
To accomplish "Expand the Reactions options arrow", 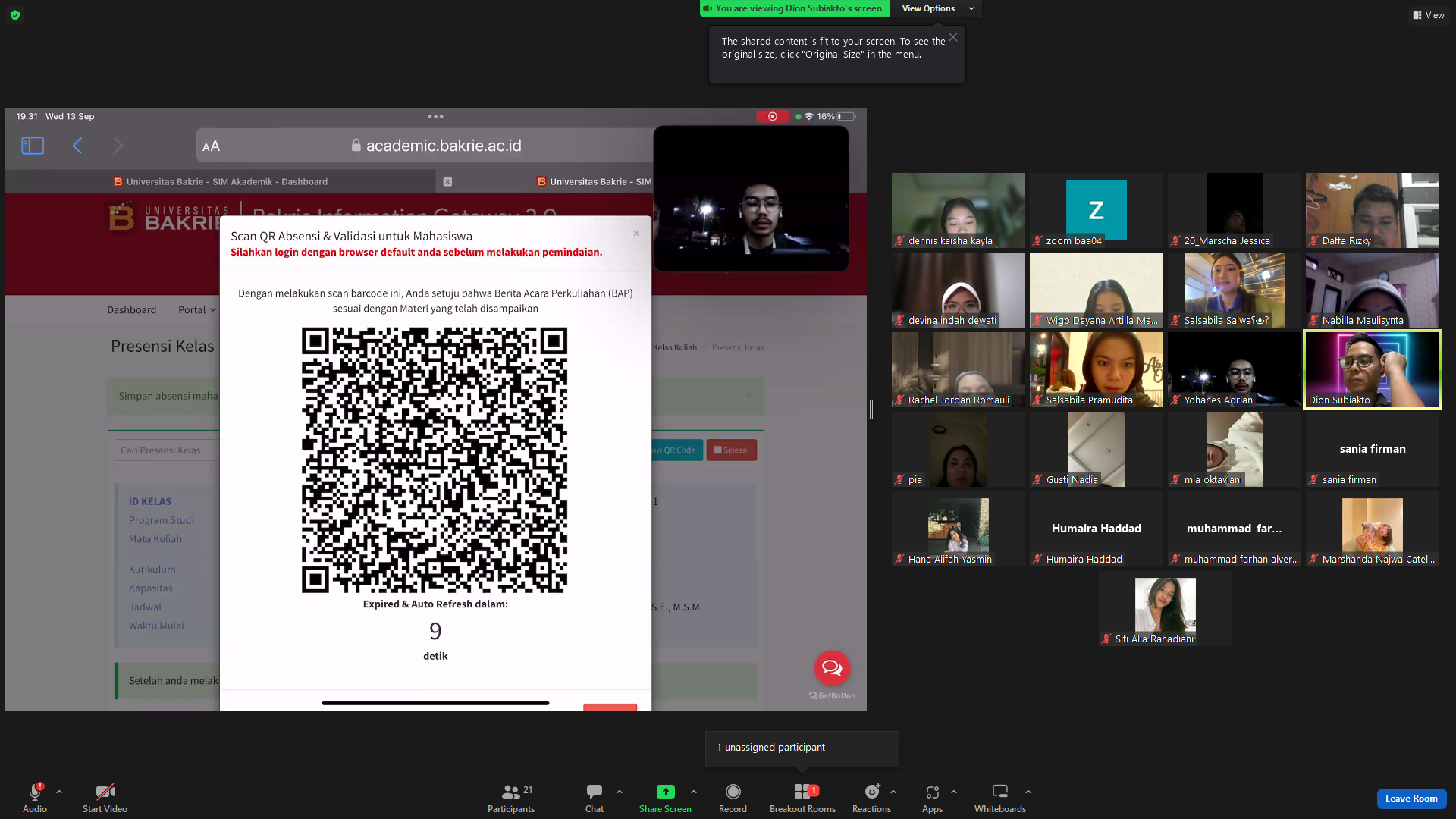I will (893, 792).
